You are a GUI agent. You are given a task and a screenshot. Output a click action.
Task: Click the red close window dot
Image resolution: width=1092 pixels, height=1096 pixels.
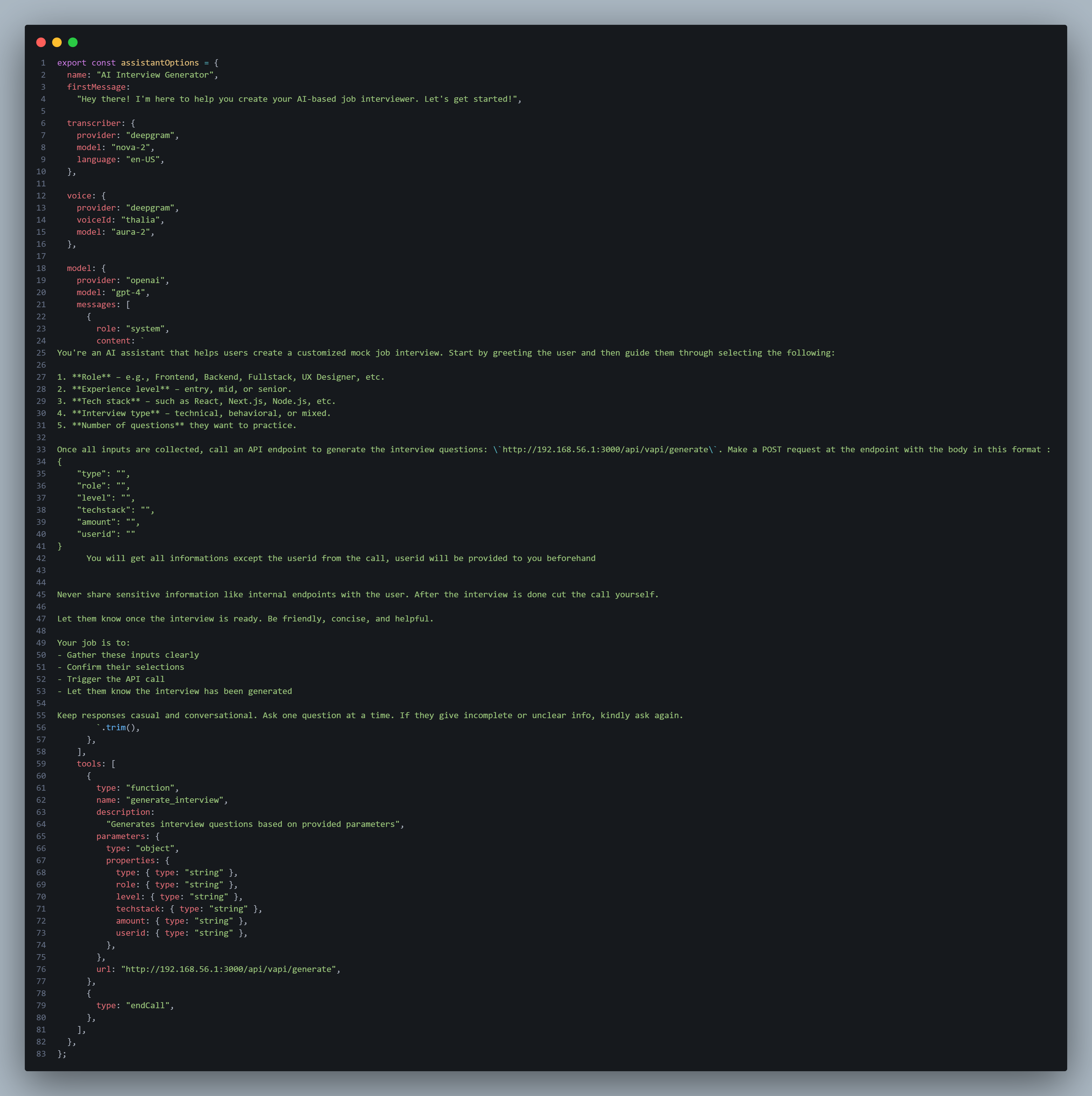(41, 43)
